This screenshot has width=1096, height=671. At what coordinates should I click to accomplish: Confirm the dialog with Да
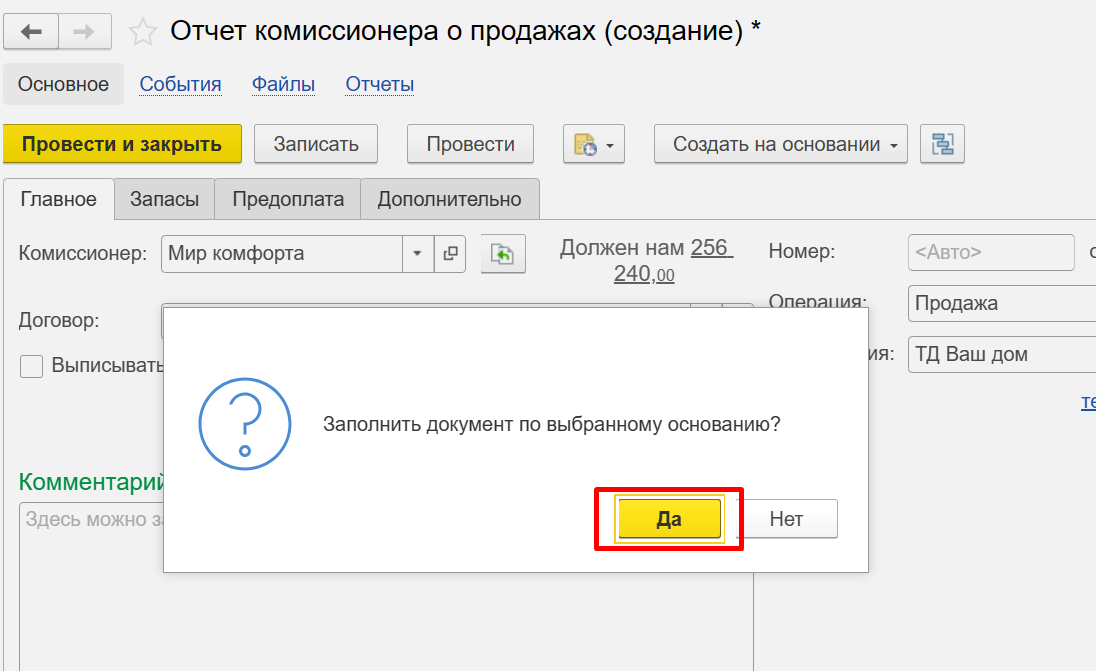(x=669, y=519)
